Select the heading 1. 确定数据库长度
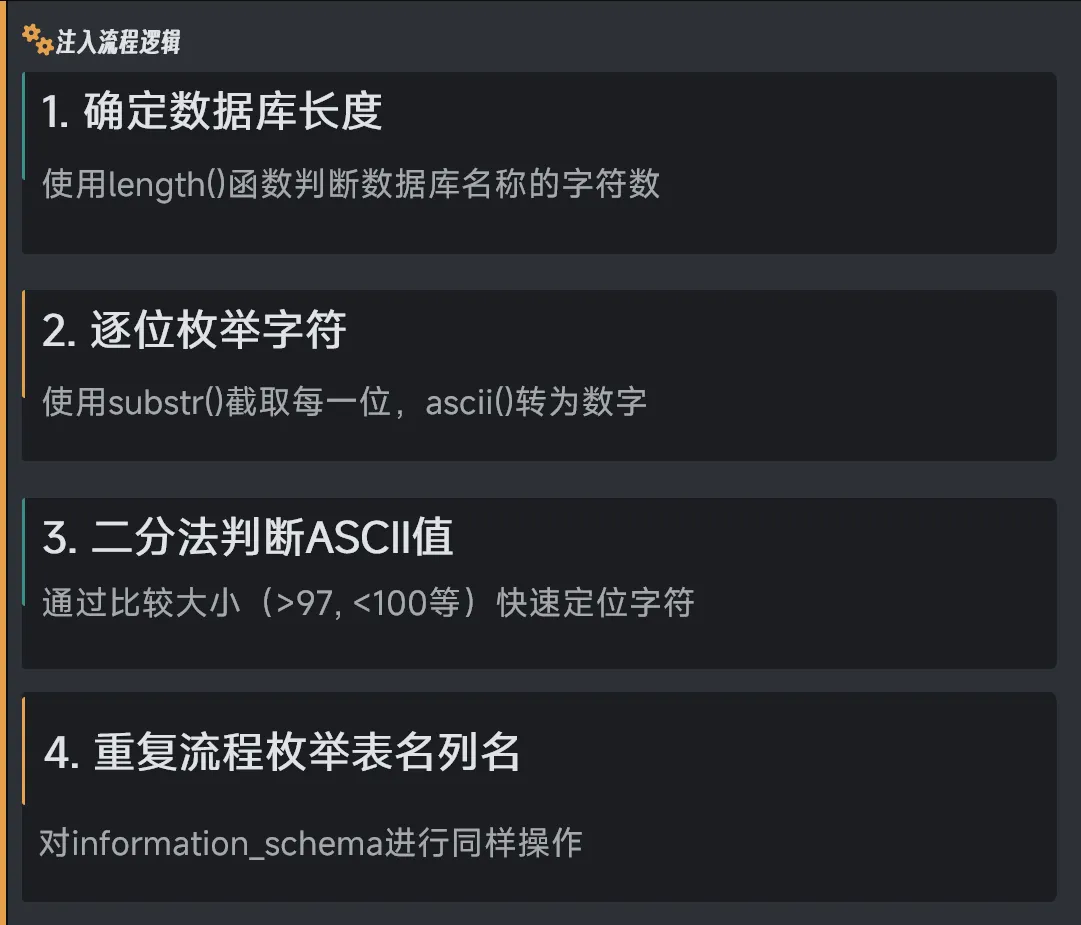 [212, 112]
